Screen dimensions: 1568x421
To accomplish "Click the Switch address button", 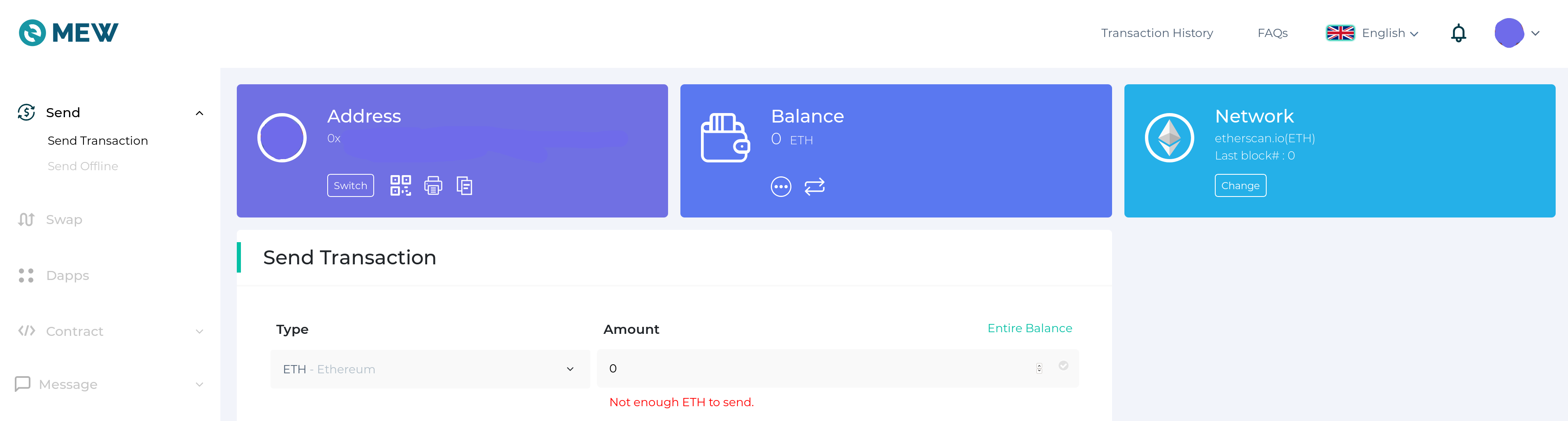I will point(350,185).
